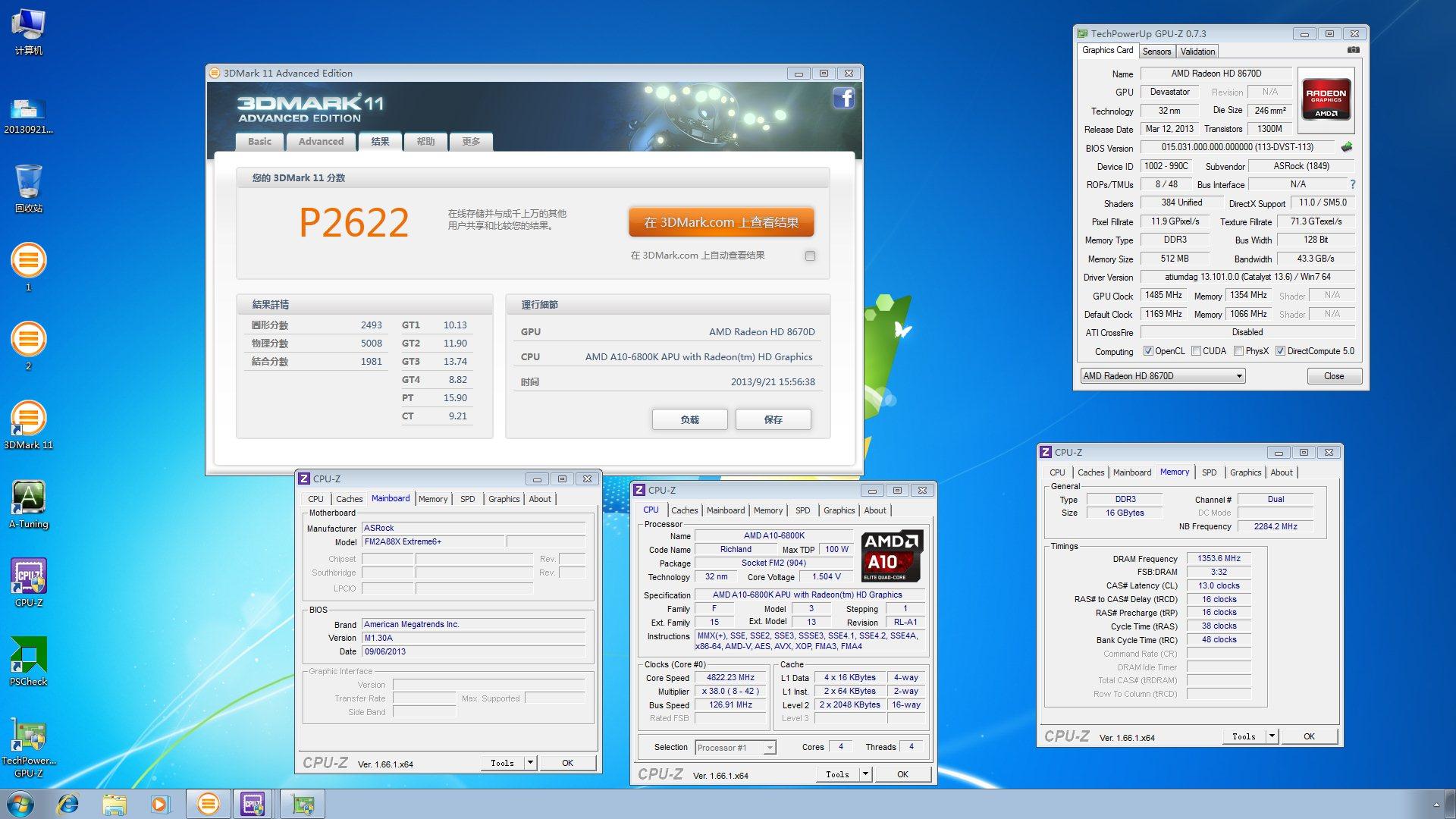Show hidden system tray icons
The image size is (1456, 819).
[1436, 805]
